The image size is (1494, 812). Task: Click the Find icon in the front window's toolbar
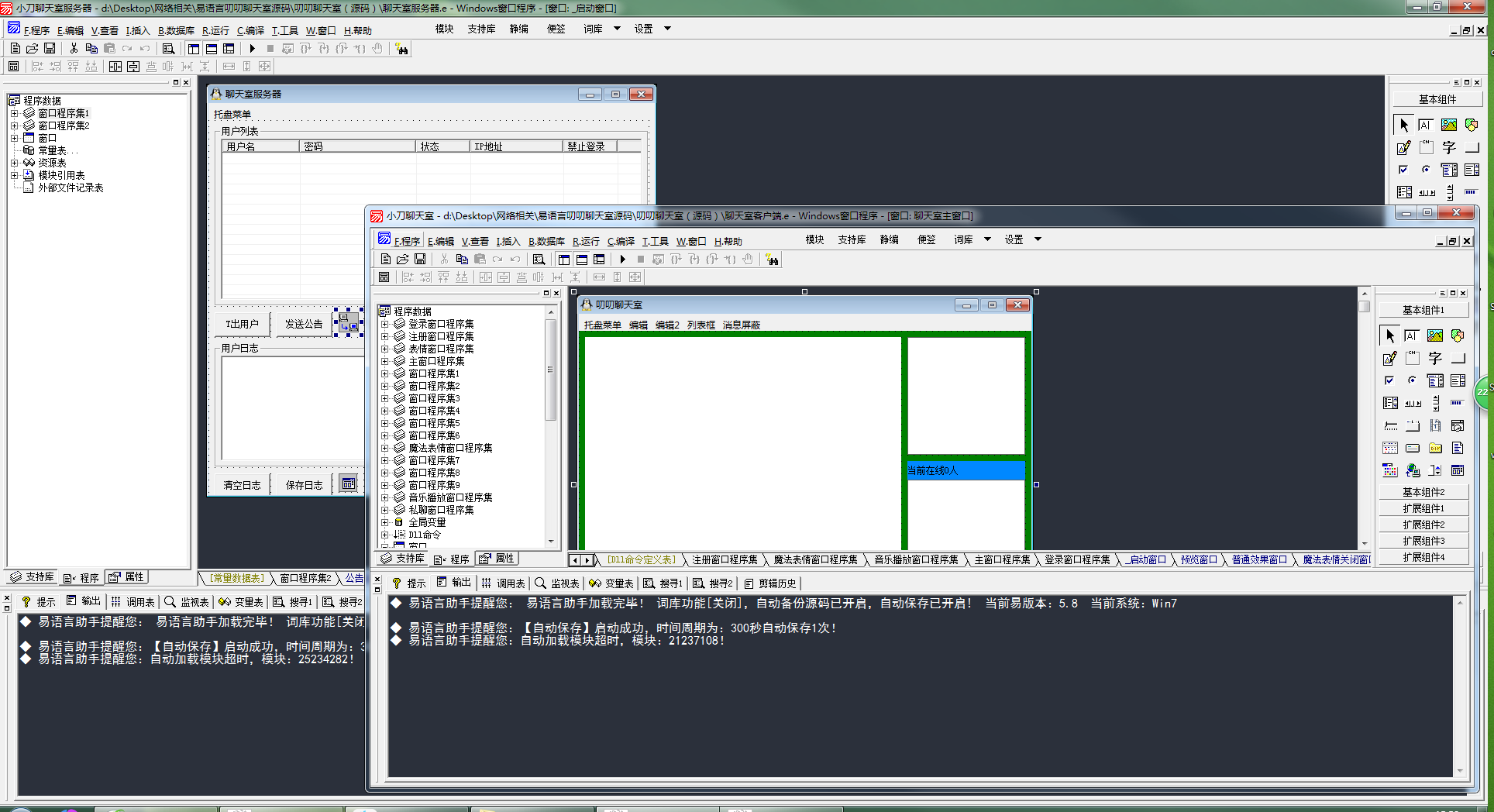(539, 260)
